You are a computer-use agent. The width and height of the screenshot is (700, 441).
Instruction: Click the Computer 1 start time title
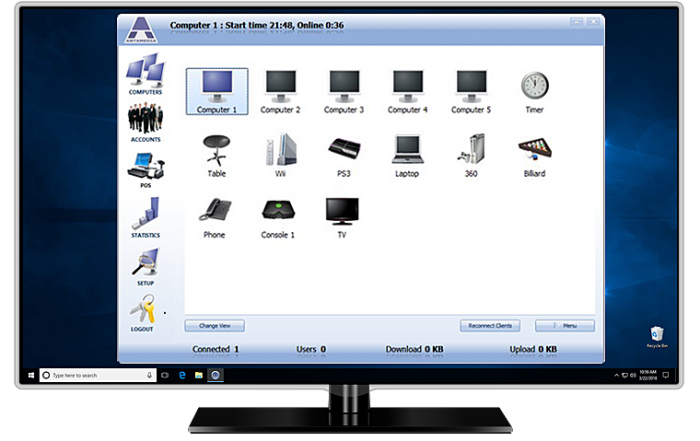tap(257, 25)
